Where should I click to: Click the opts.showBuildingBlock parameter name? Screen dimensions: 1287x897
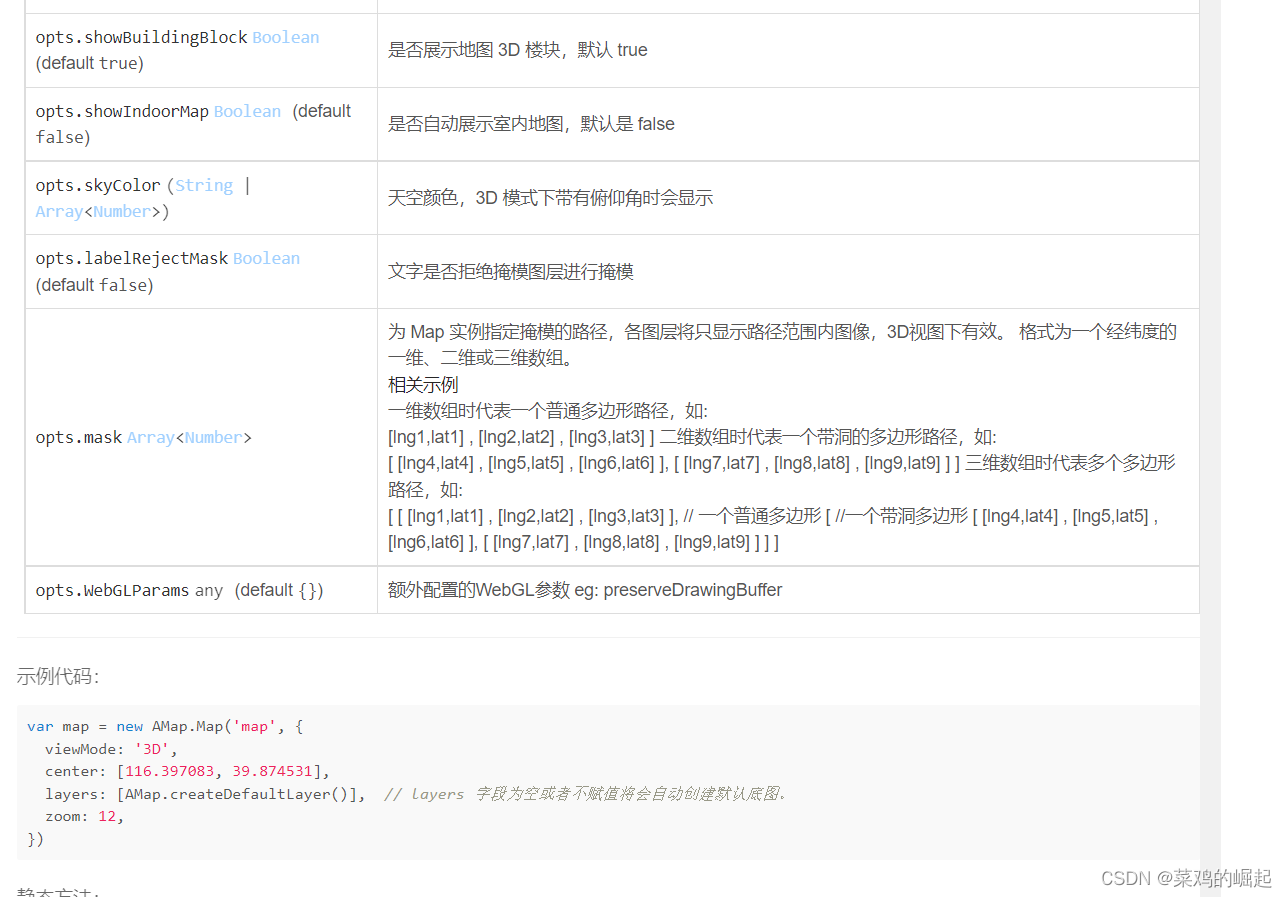point(141,37)
